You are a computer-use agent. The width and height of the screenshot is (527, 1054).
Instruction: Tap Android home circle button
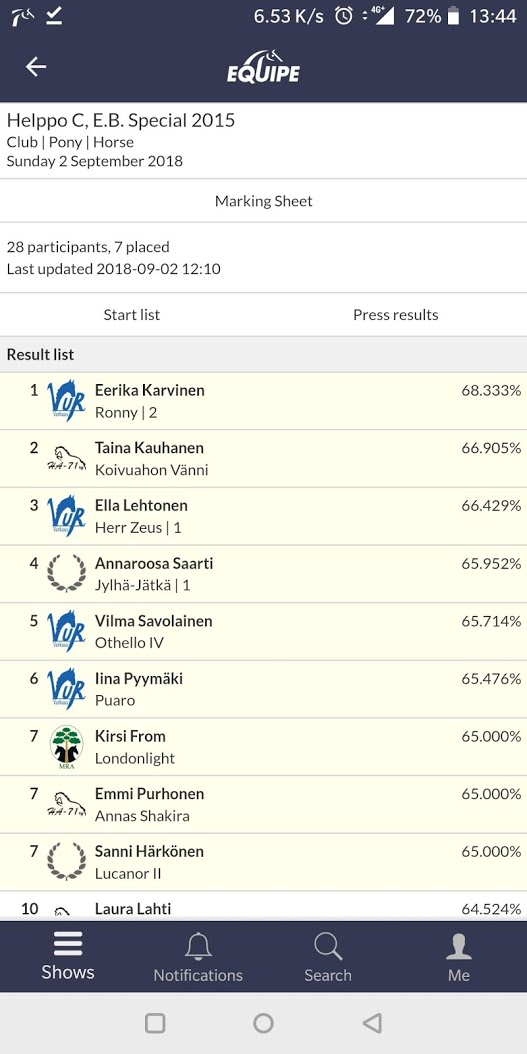point(264,1023)
